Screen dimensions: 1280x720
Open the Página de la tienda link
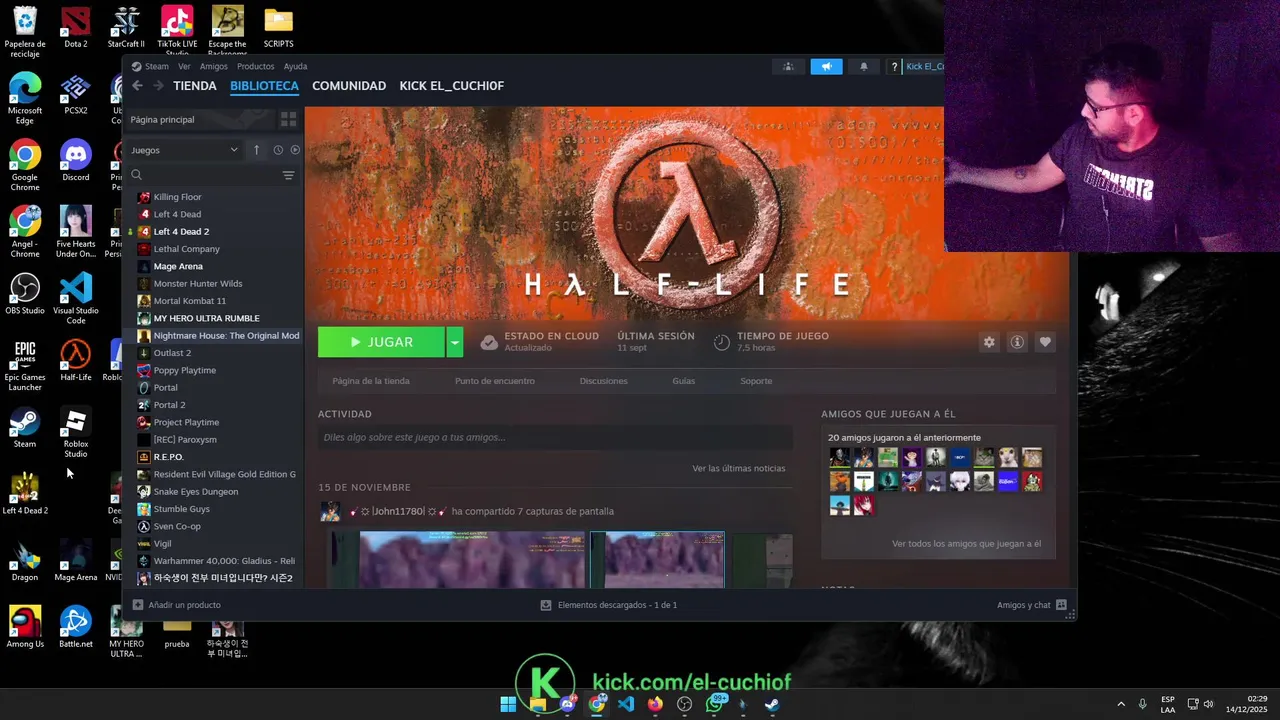(371, 381)
